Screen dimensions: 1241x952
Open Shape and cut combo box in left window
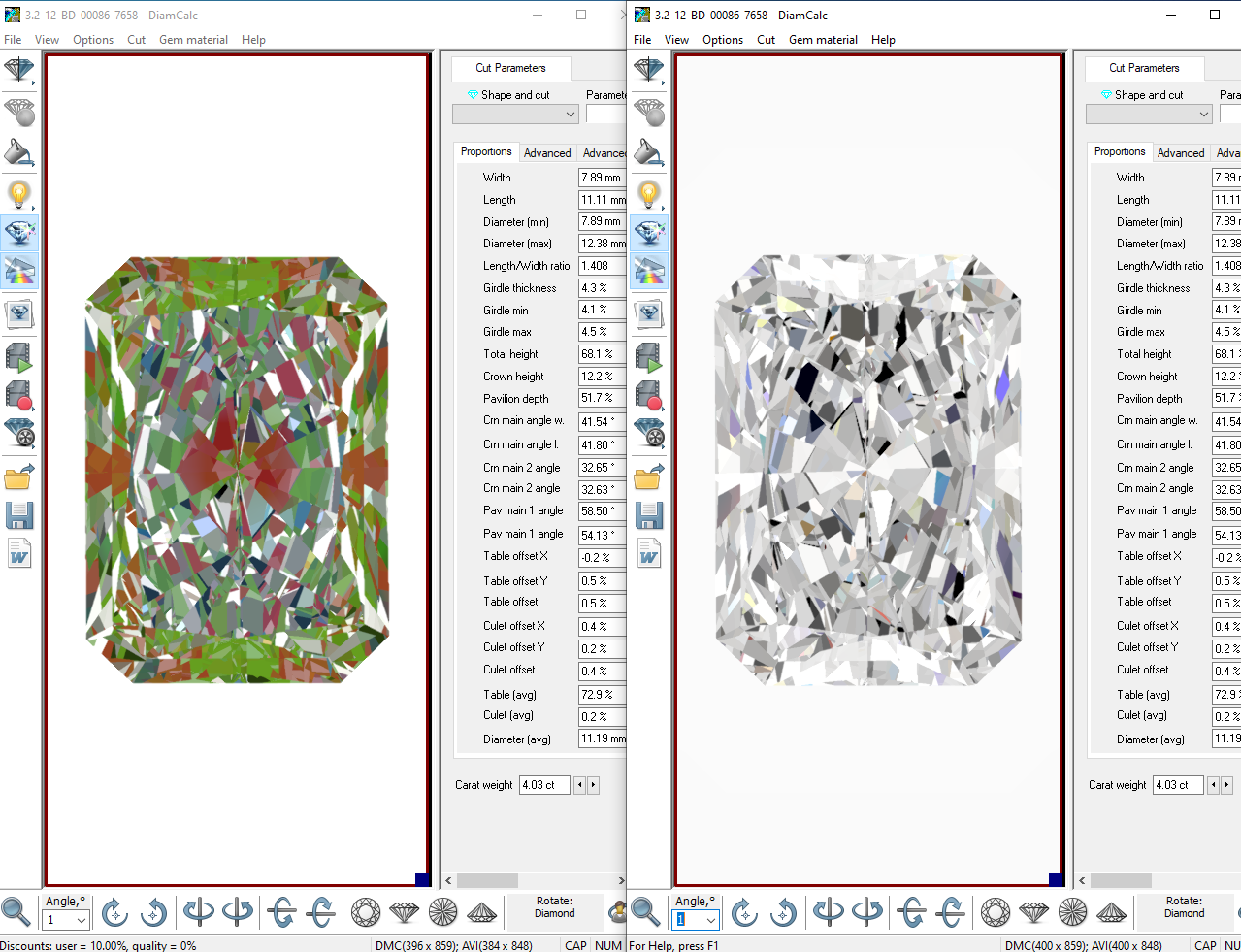tap(515, 114)
